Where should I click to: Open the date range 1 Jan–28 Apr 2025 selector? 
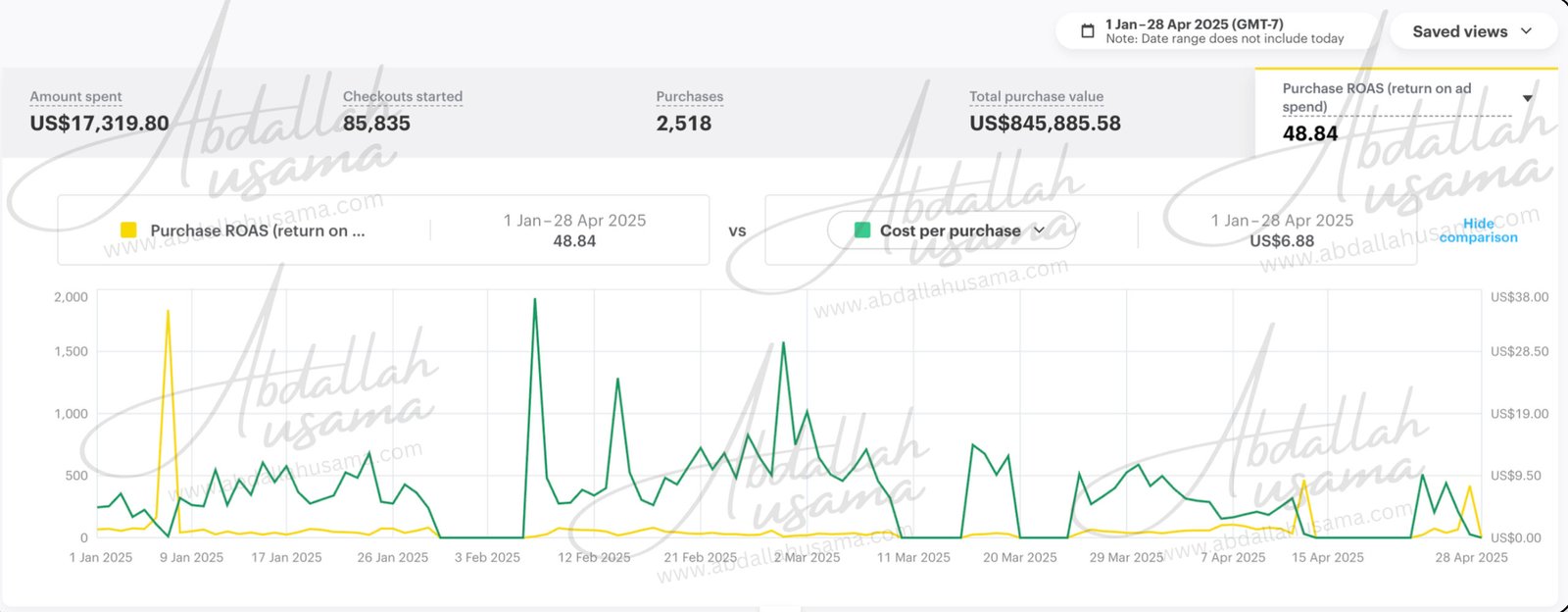1223,31
